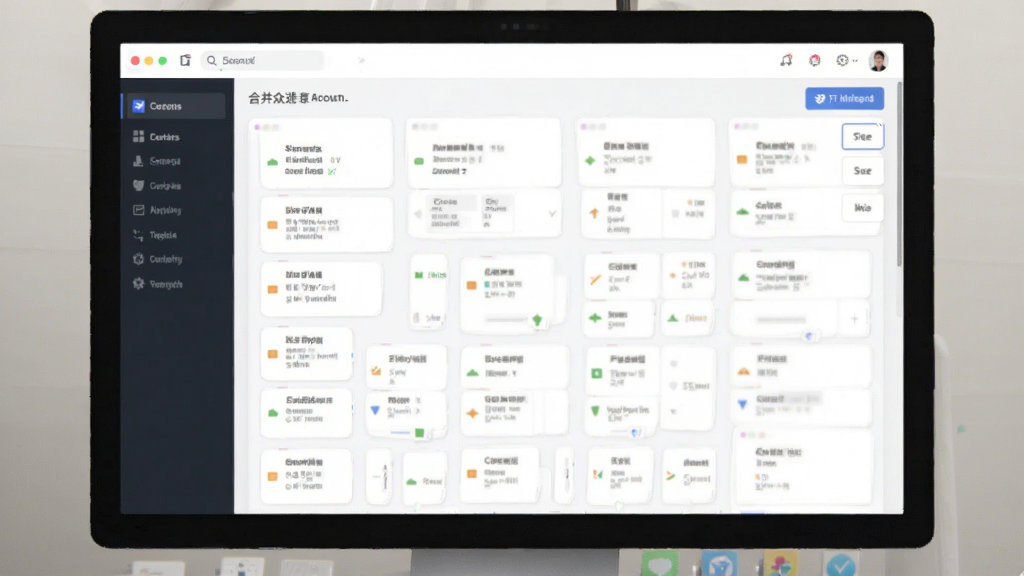Select the green diamond card icon
1024x576 pixels.
pyautogui.click(x=590, y=160)
